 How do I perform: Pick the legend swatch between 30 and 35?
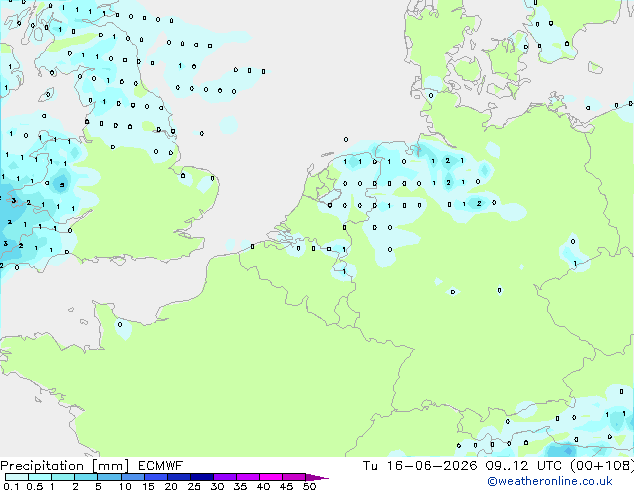click(x=224, y=477)
